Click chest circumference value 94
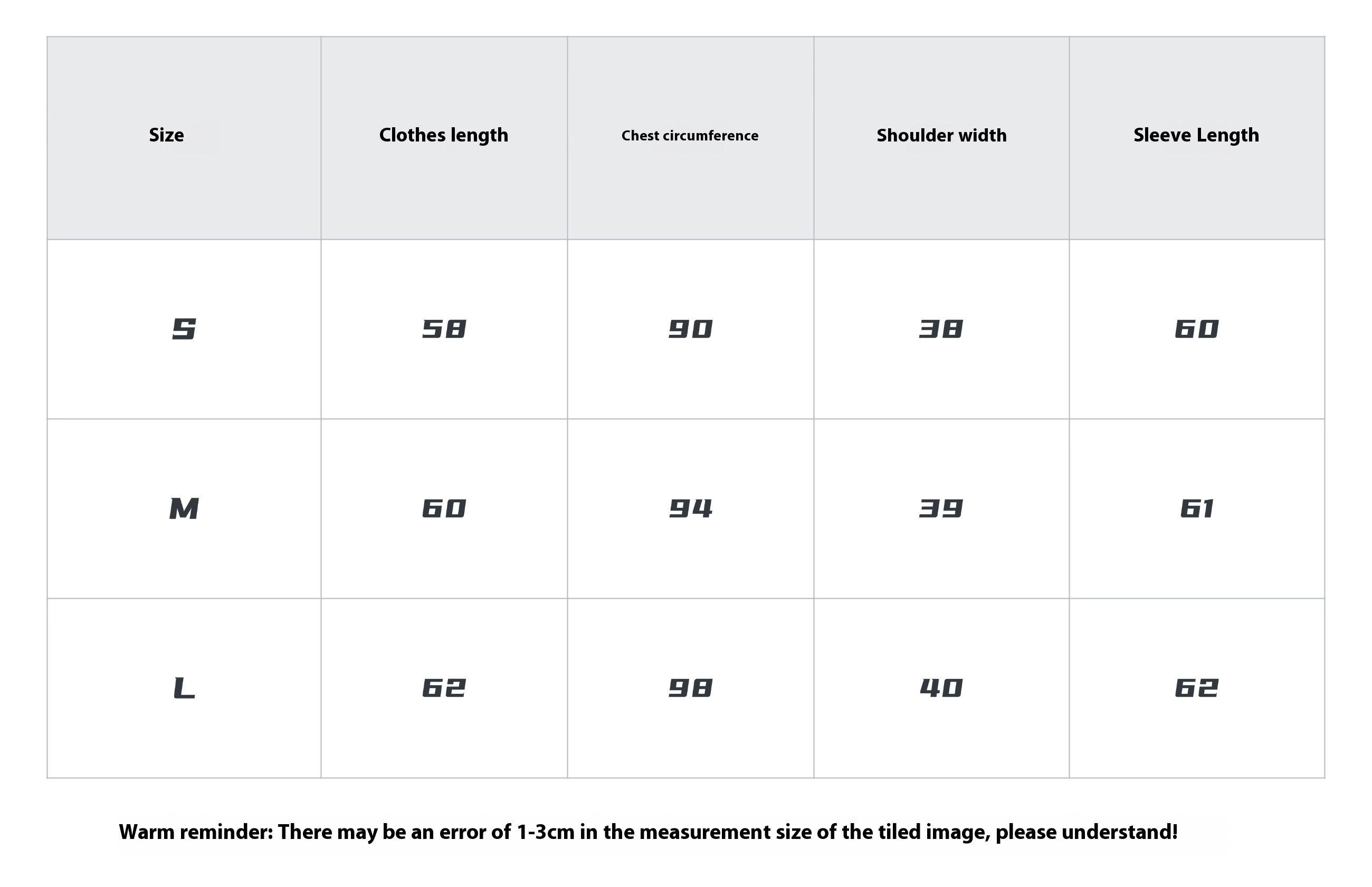This screenshot has height=887, width=1372. click(691, 508)
